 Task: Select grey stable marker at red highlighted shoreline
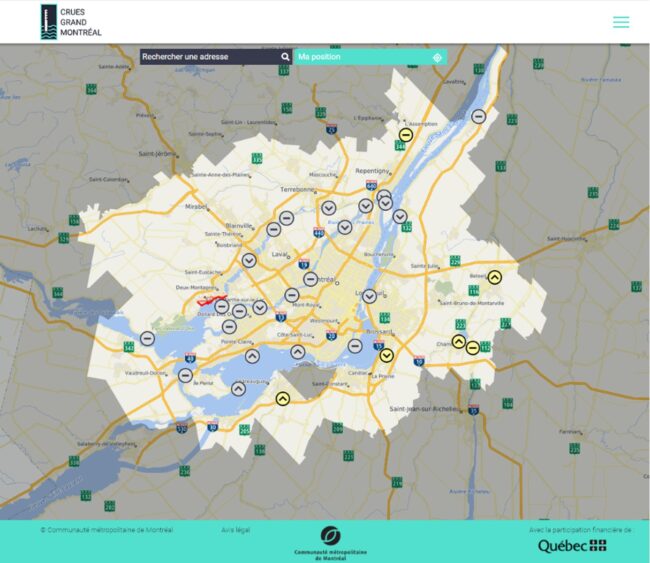click(222, 307)
